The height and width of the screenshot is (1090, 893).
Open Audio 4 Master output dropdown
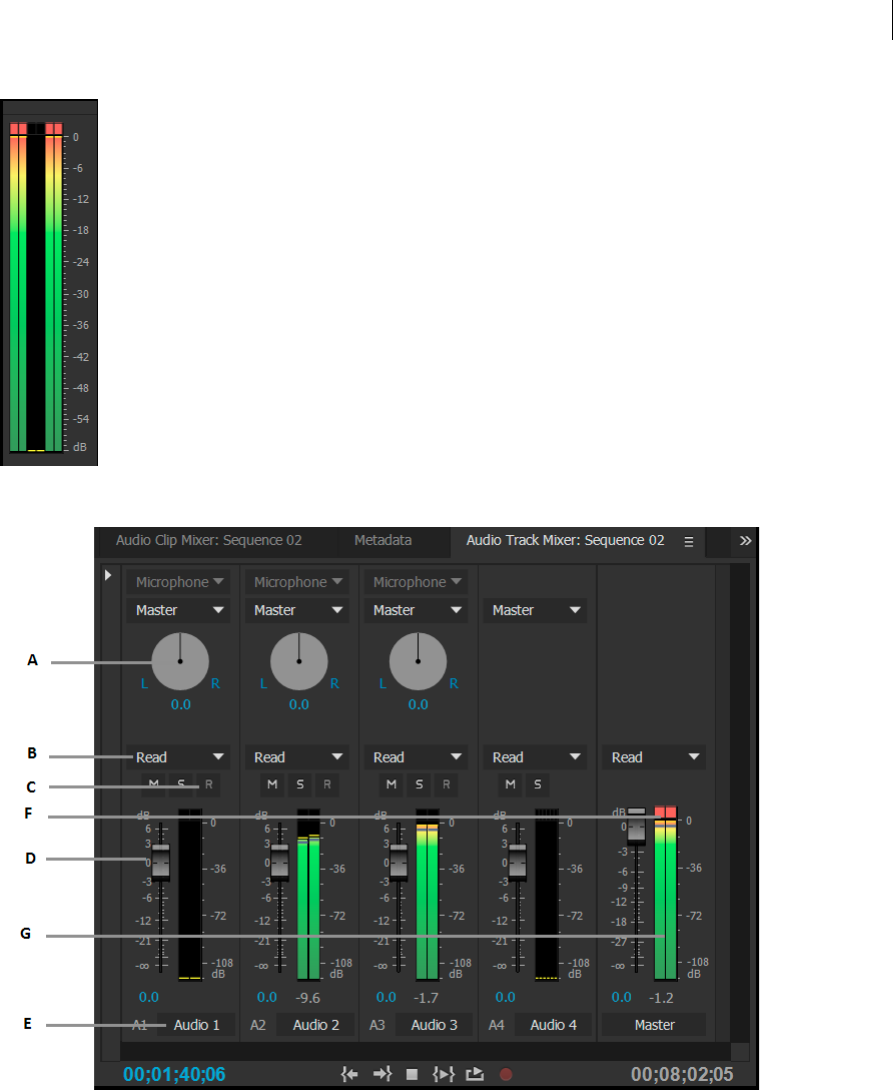click(x=535, y=610)
